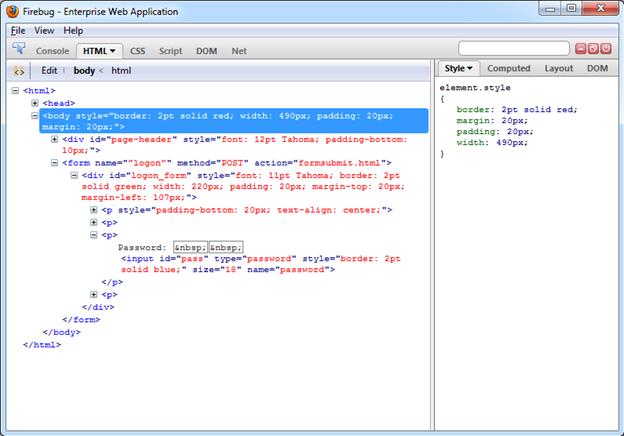Collapse the root html node
The image size is (624, 436).
coord(15,91)
